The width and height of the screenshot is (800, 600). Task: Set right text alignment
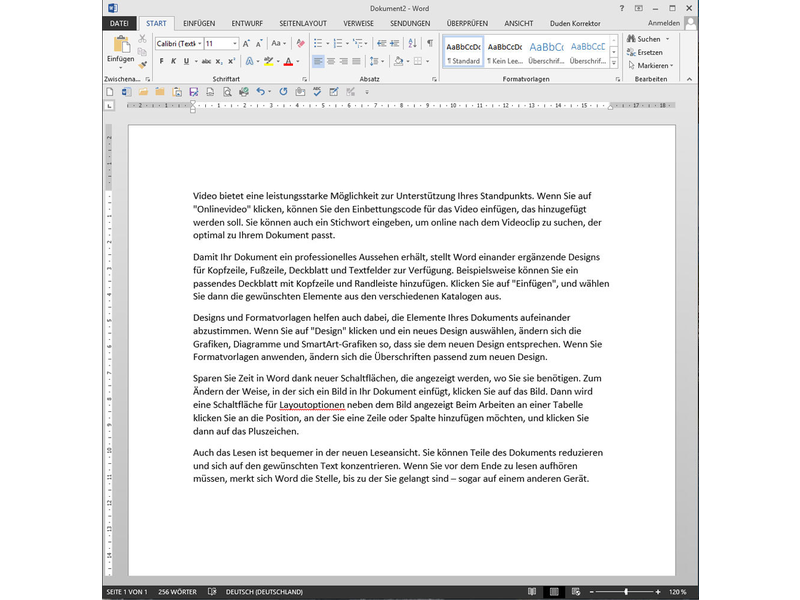(x=343, y=61)
